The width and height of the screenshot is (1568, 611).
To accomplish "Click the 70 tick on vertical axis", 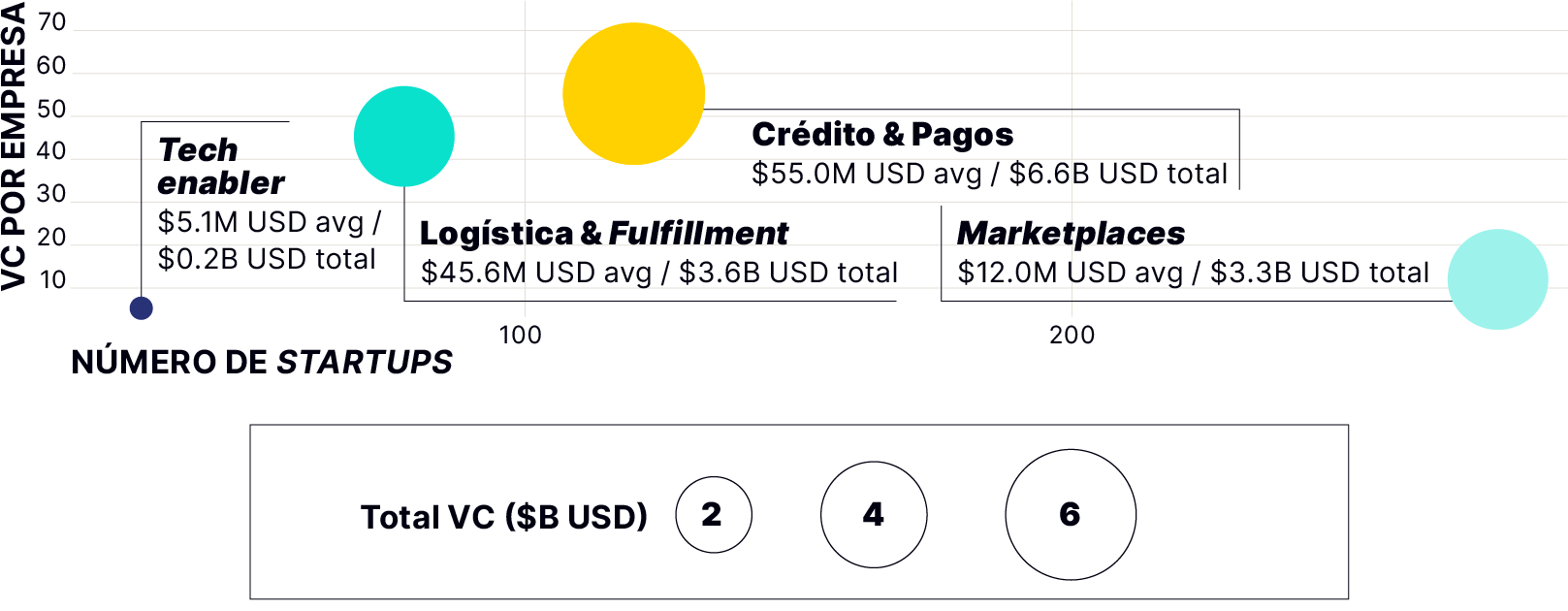I will pyautogui.click(x=51, y=22).
